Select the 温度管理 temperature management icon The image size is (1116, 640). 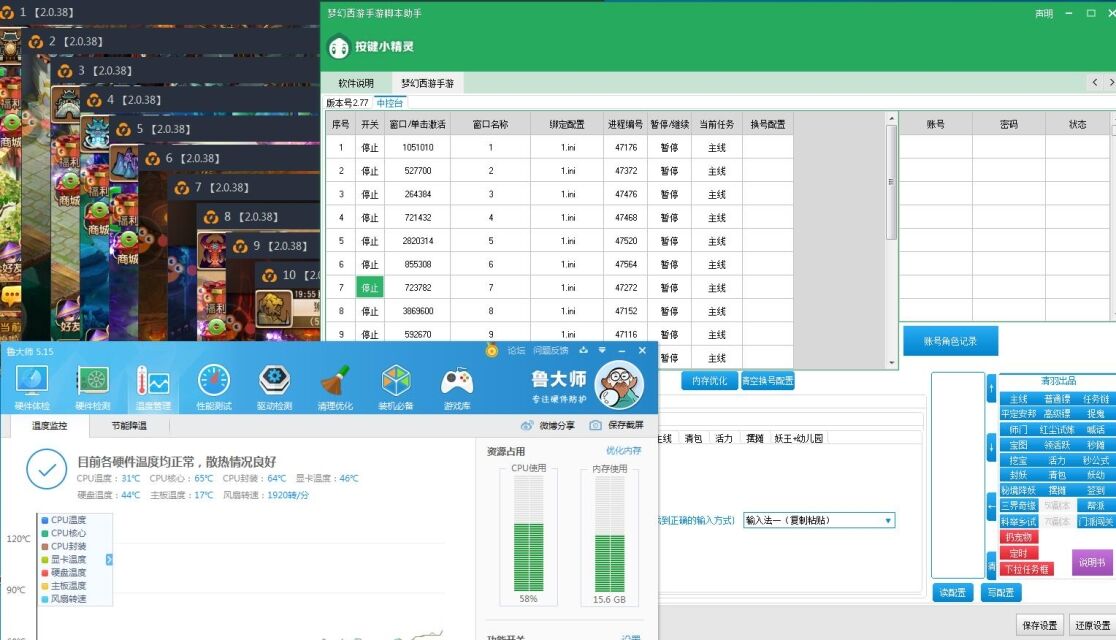point(153,388)
